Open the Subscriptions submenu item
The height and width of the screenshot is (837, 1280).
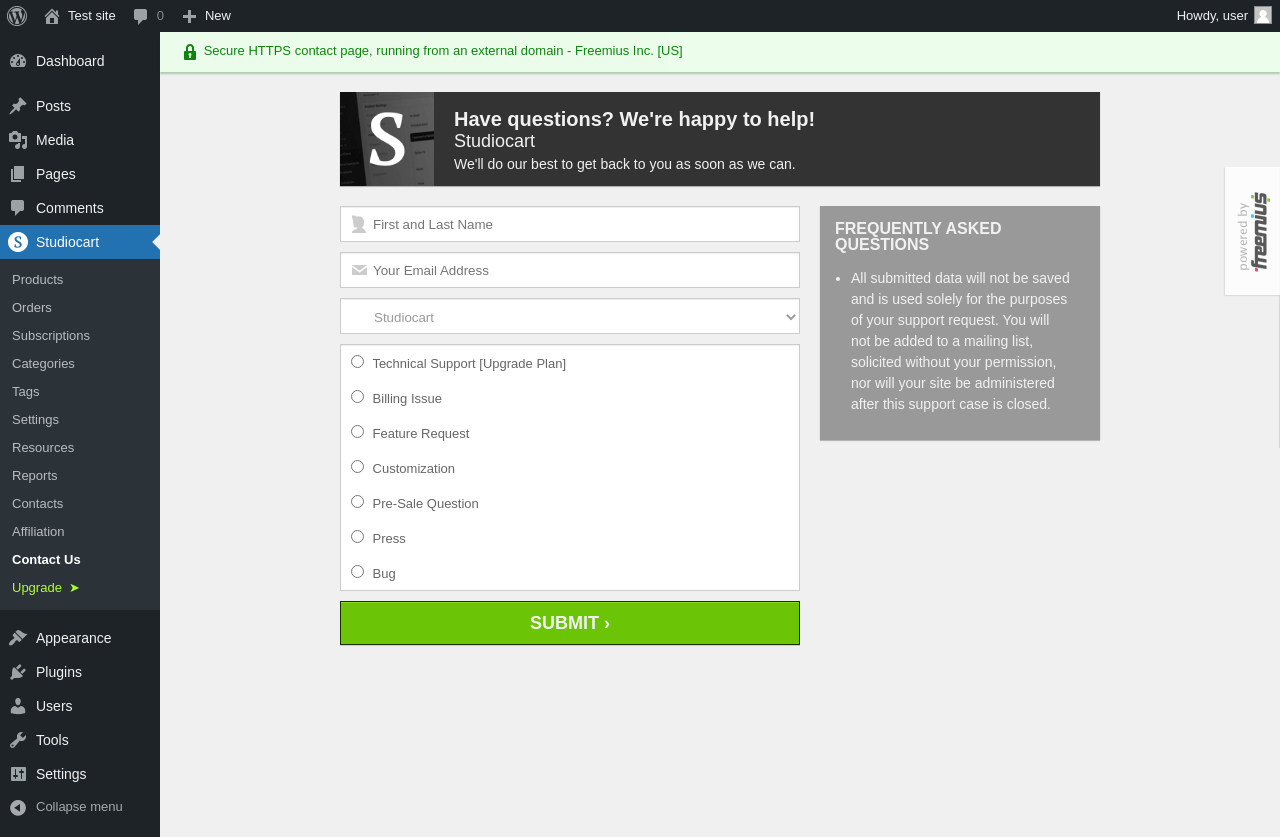point(80,336)
